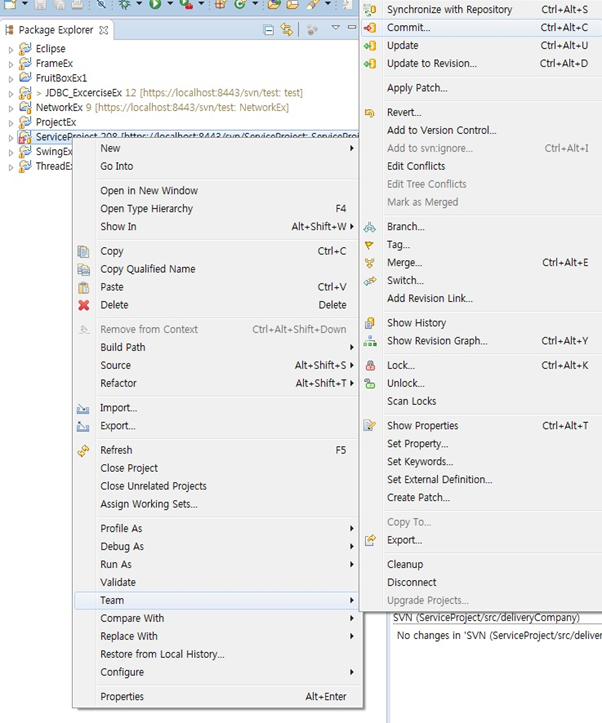Expand the Eclipse project node

click(x=11, y=49)
